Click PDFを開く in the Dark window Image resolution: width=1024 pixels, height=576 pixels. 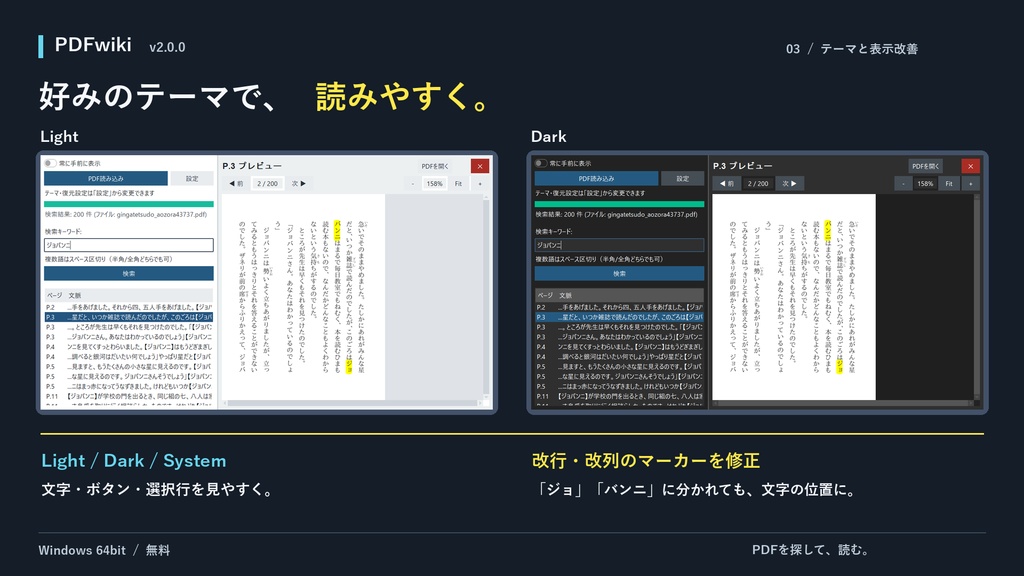click(x=925, y=166)
